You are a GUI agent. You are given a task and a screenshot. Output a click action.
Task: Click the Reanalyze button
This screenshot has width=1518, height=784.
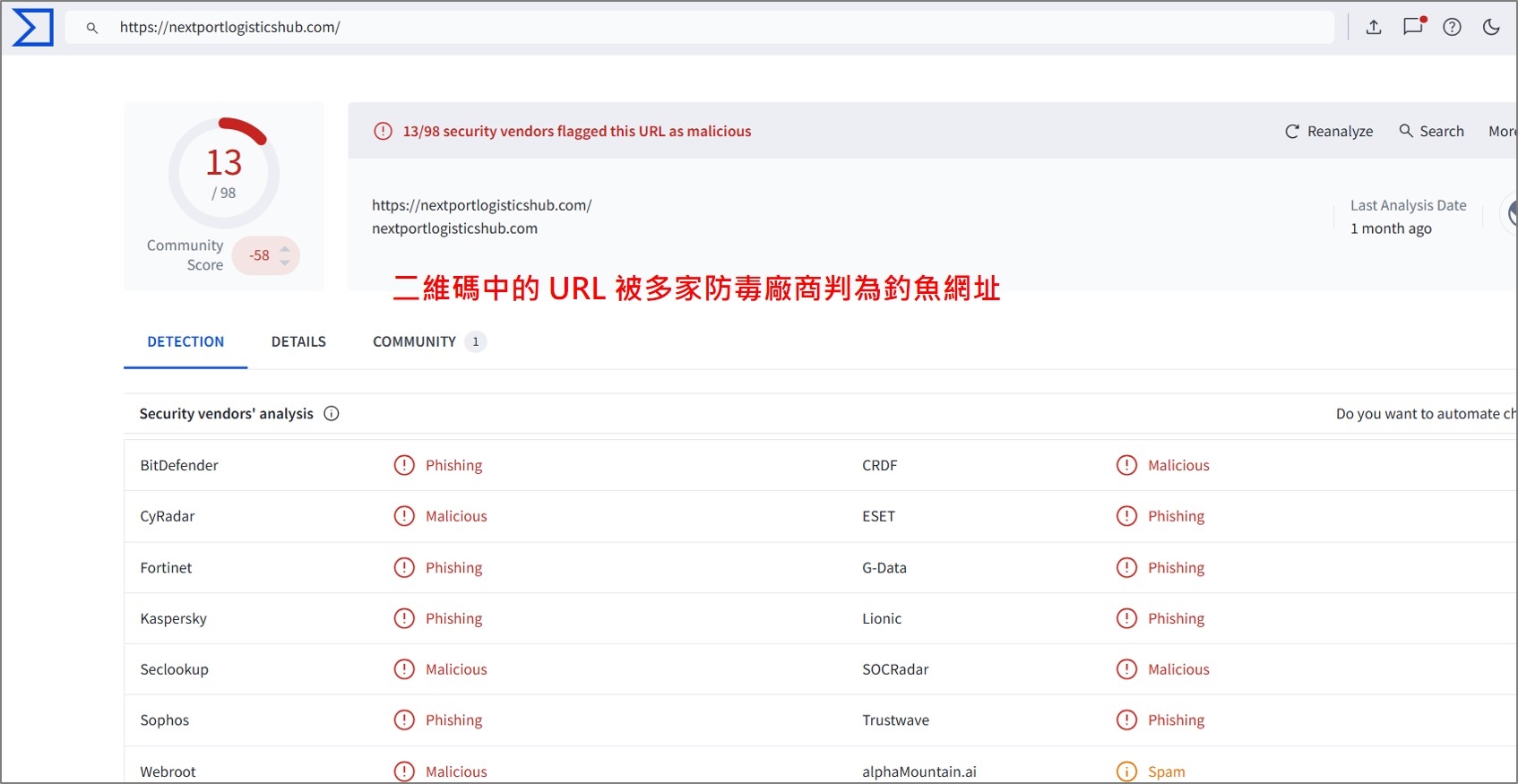coord(1329,131)
